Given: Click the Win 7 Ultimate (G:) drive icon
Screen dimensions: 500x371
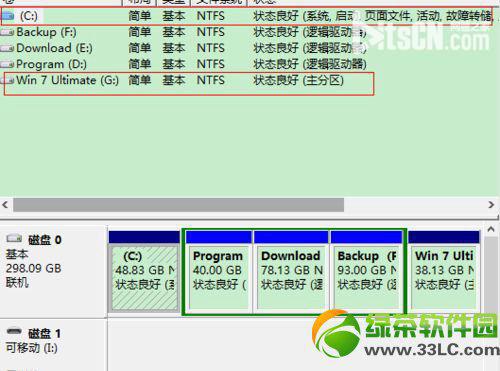Looking at the screenshot, I should click(7, 80).
